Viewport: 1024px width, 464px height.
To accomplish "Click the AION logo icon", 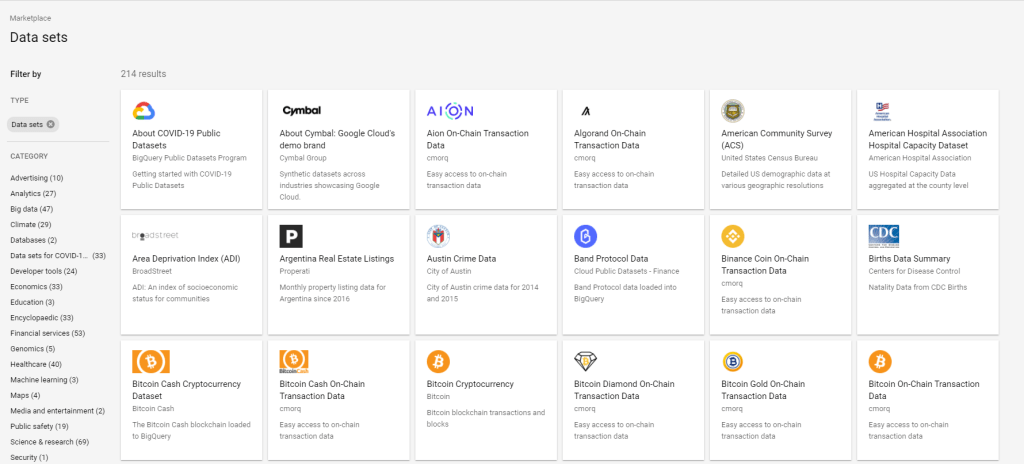I will [450, 110].
